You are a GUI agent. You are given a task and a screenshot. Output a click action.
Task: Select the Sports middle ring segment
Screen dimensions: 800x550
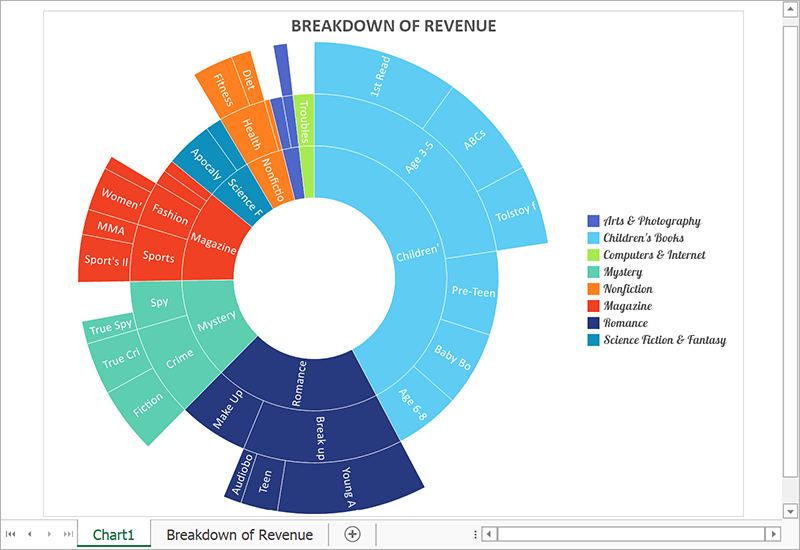coord(158,257)
